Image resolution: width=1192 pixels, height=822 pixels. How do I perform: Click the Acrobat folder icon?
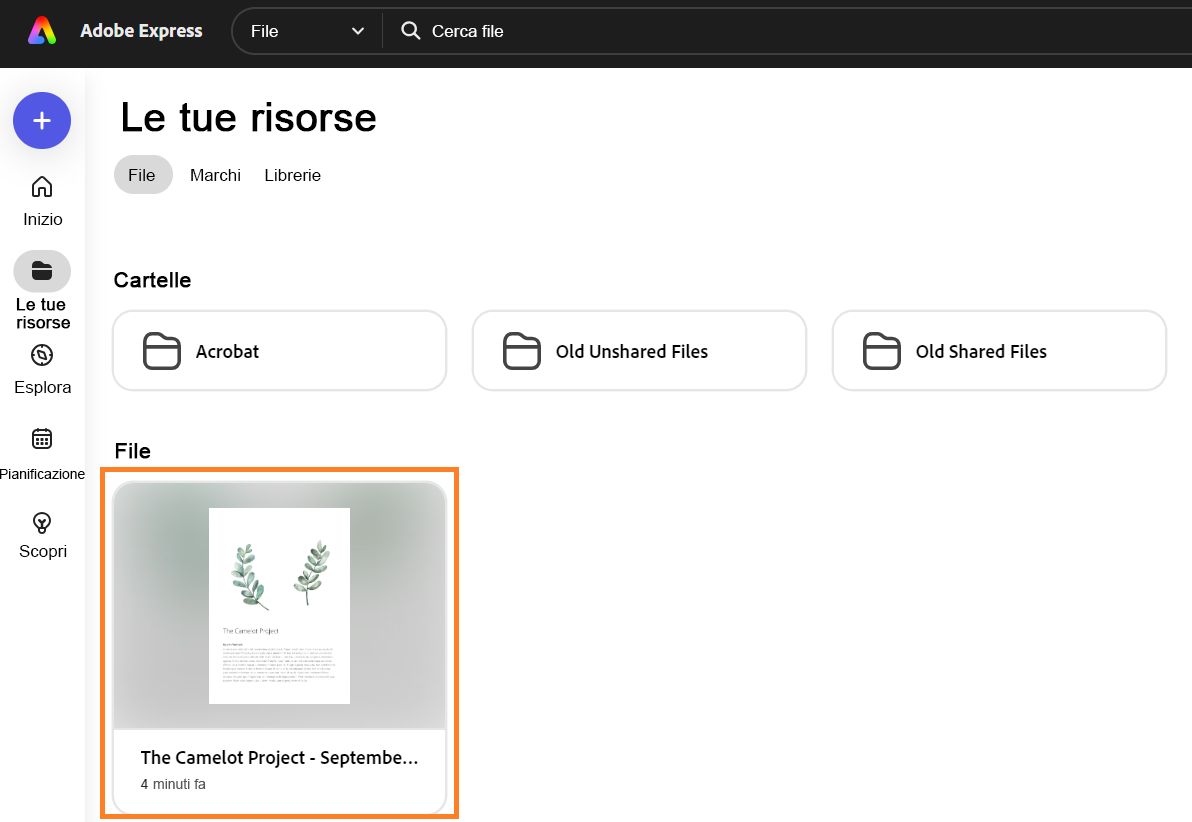[x=162, y=351]
